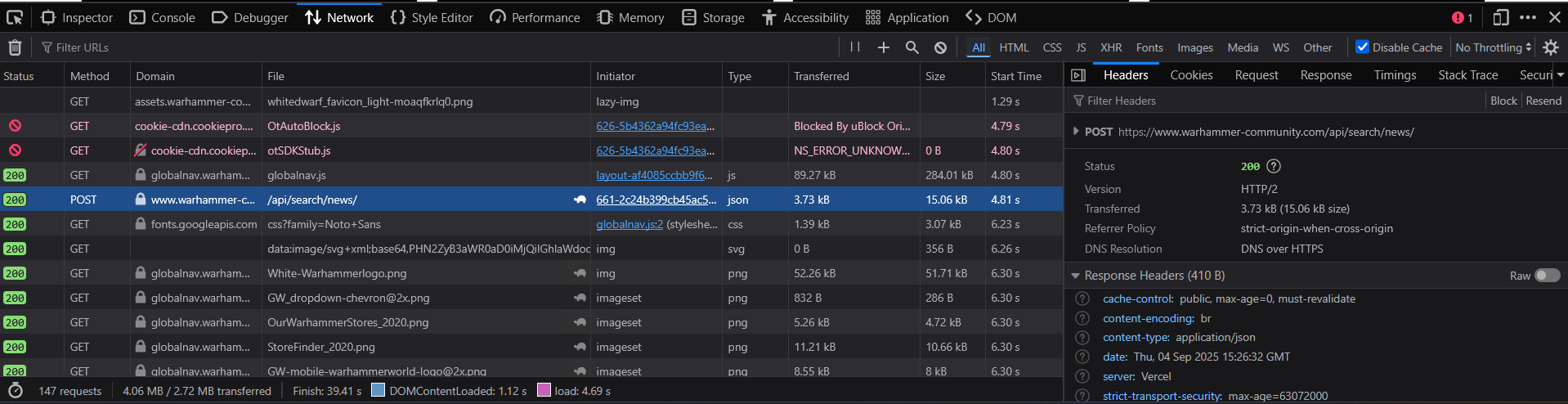Image resolution: width=1568 pixels, height=404 pixels.
Task: Open initiator link 661-2c24b399cb45ac5
Action: click(x=656, y=200)
